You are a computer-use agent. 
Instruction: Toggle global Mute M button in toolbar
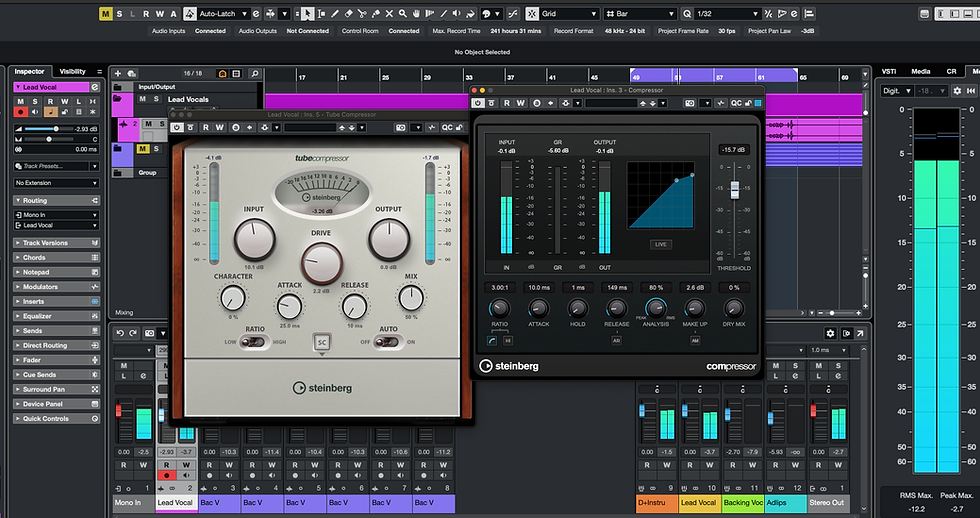(x=106, y=14)
